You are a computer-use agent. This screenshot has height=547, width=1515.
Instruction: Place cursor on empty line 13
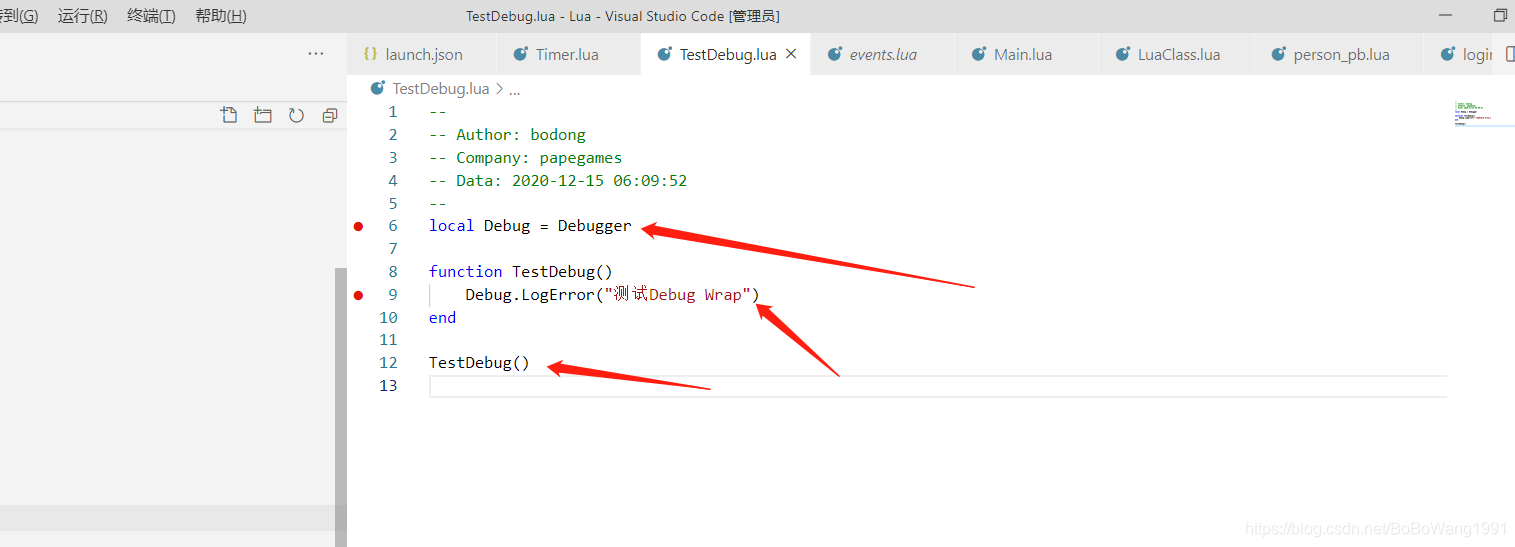(937, 386)
